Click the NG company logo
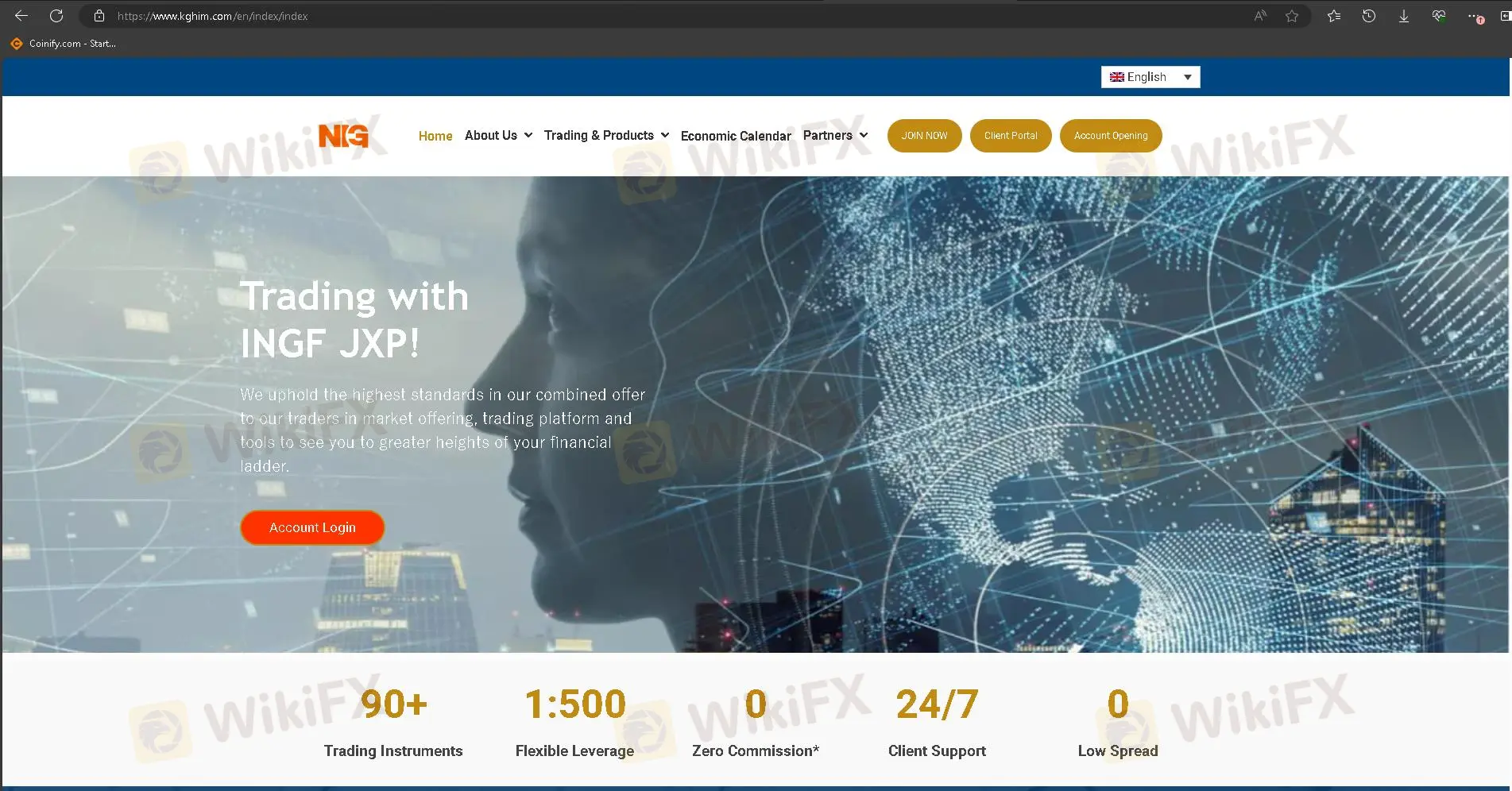This screenshot has height=791, width=1512. pyautogui.click(x=344, y=135)
